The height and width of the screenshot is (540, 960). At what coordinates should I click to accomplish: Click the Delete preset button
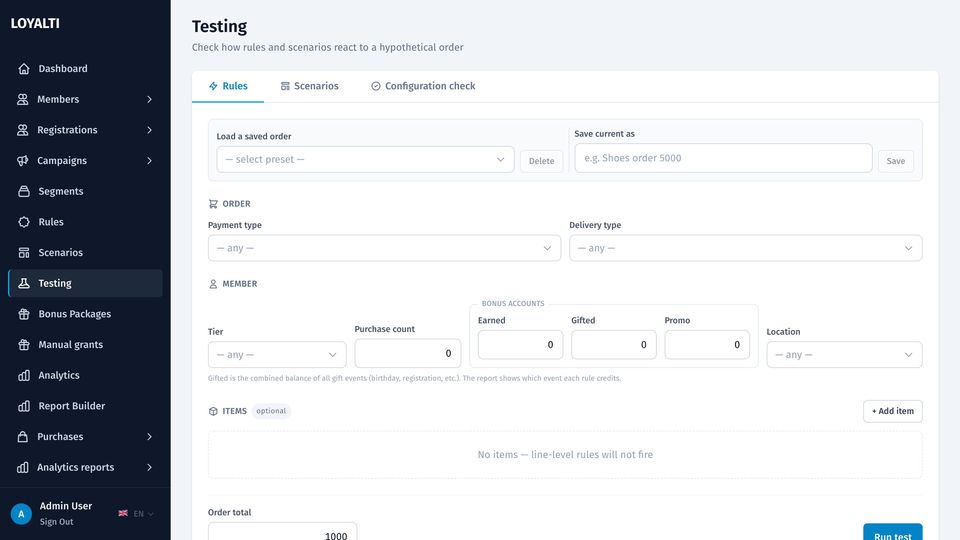pyautogui.click(x=541, y=161)
